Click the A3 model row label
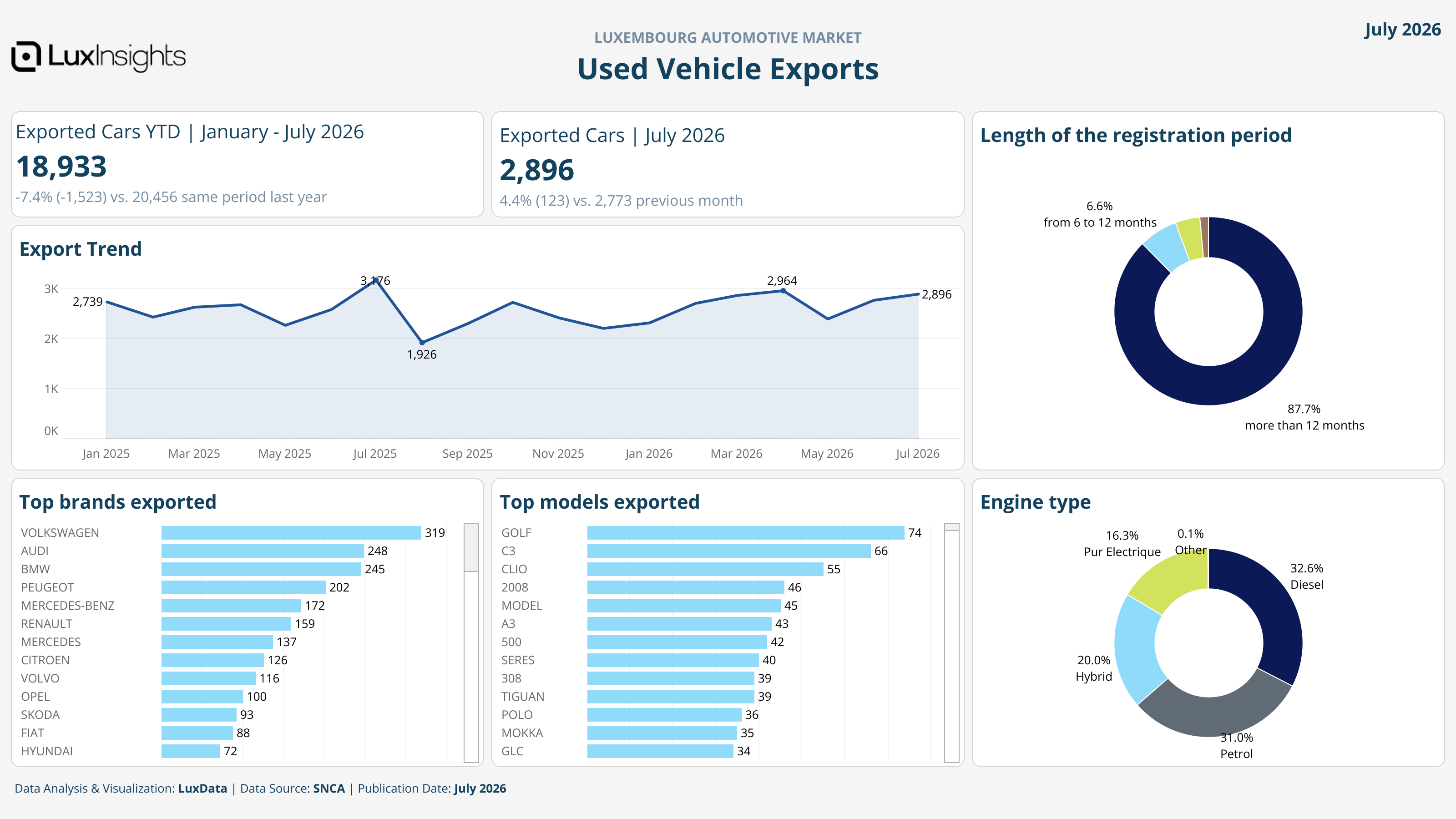The width and height of the screenshot is (1456, 819). pyautogui.click(x=508, y=623)
